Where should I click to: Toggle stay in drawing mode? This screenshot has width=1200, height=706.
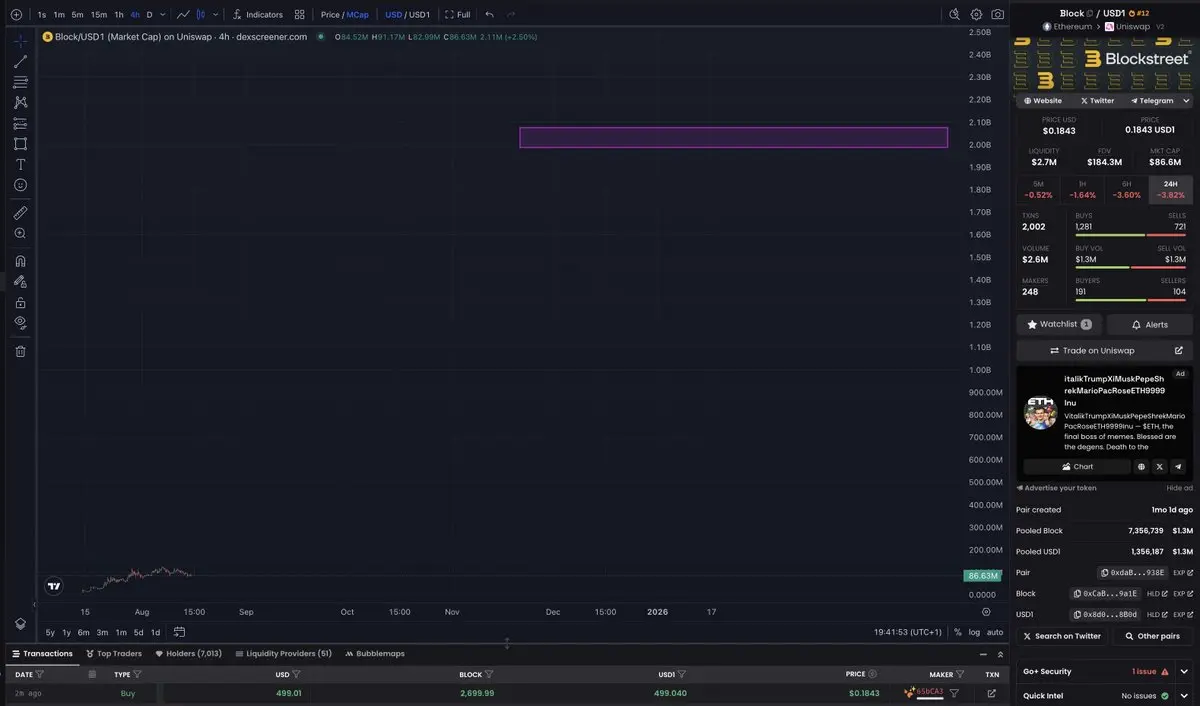(20, 282)
